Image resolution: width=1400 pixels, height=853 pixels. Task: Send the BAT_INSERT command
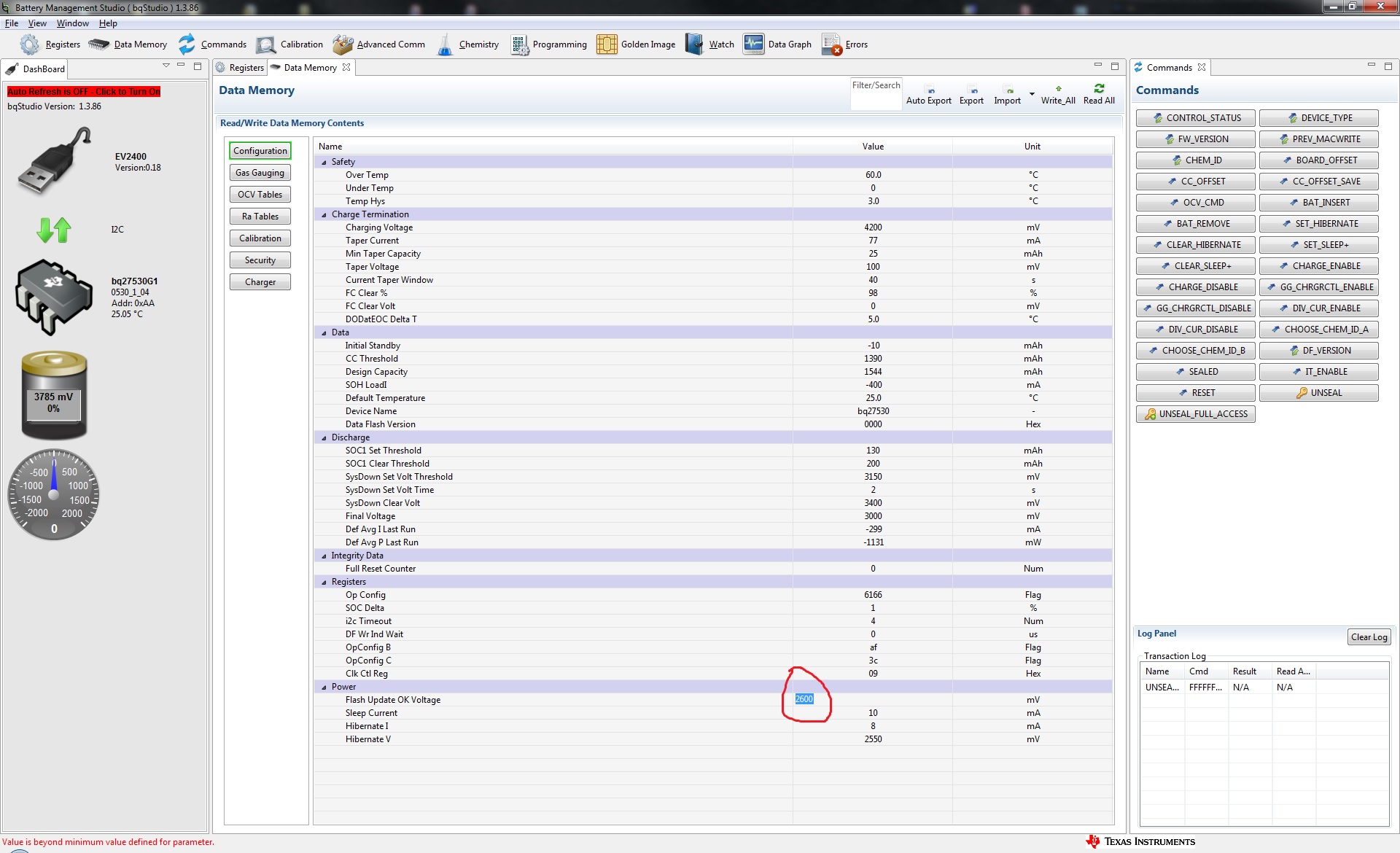[x=1319, y=203]
